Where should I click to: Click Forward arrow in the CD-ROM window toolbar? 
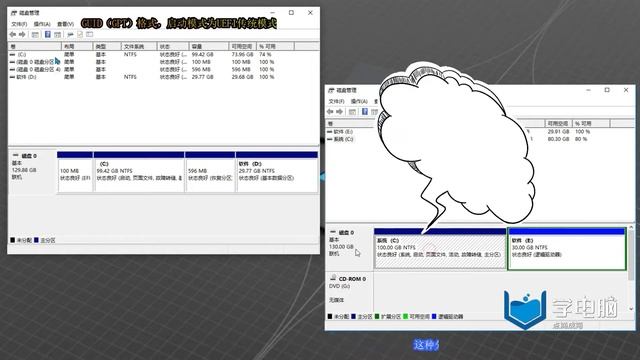click(x=340, y=112)
